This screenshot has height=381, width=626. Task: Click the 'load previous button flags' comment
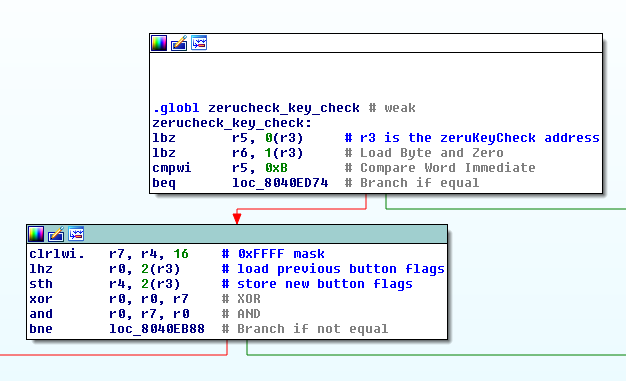[x=333, y=269]
